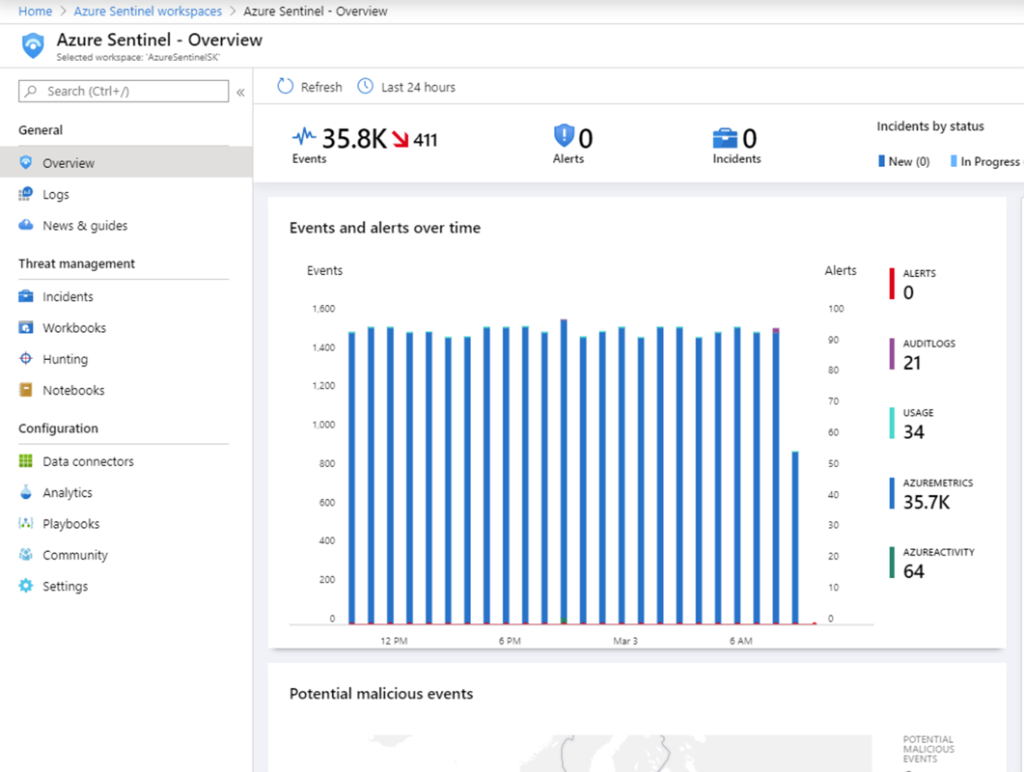Open the Notebooks menu item
1024x772 pixels.
click(x=126, y=390)
